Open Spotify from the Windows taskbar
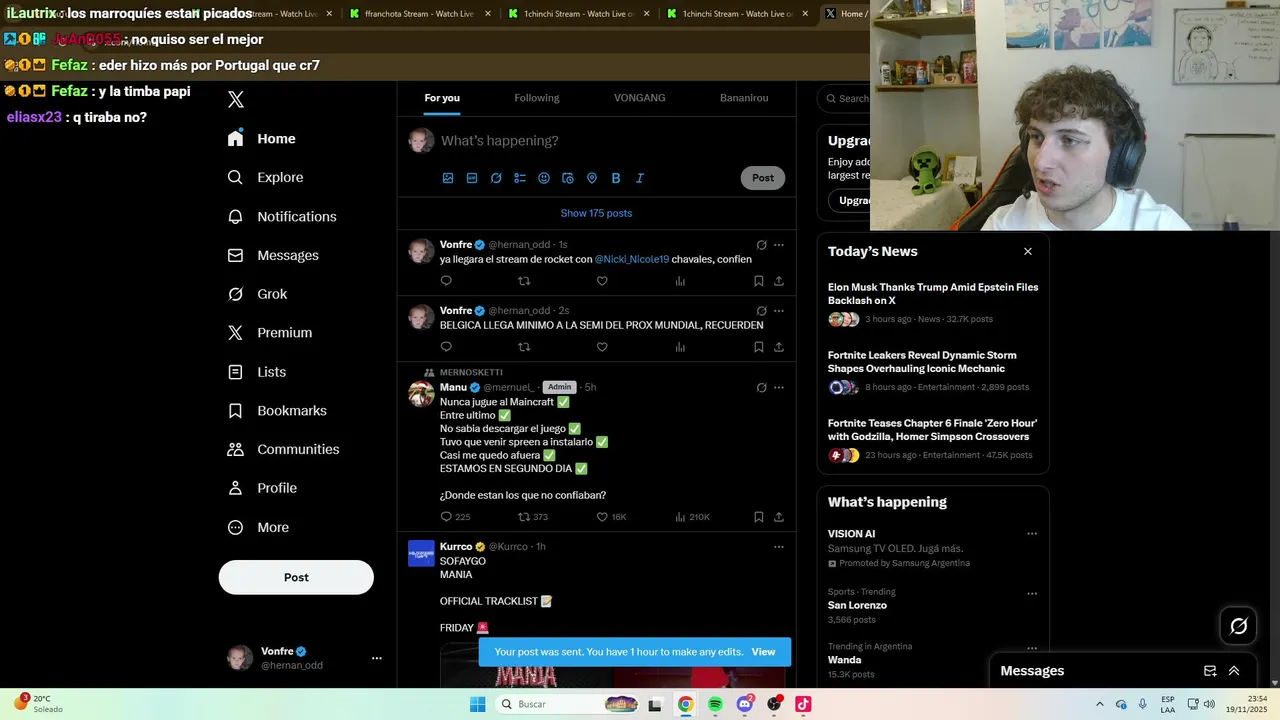This screenshot has height=720, width=1280. (715, 704)
